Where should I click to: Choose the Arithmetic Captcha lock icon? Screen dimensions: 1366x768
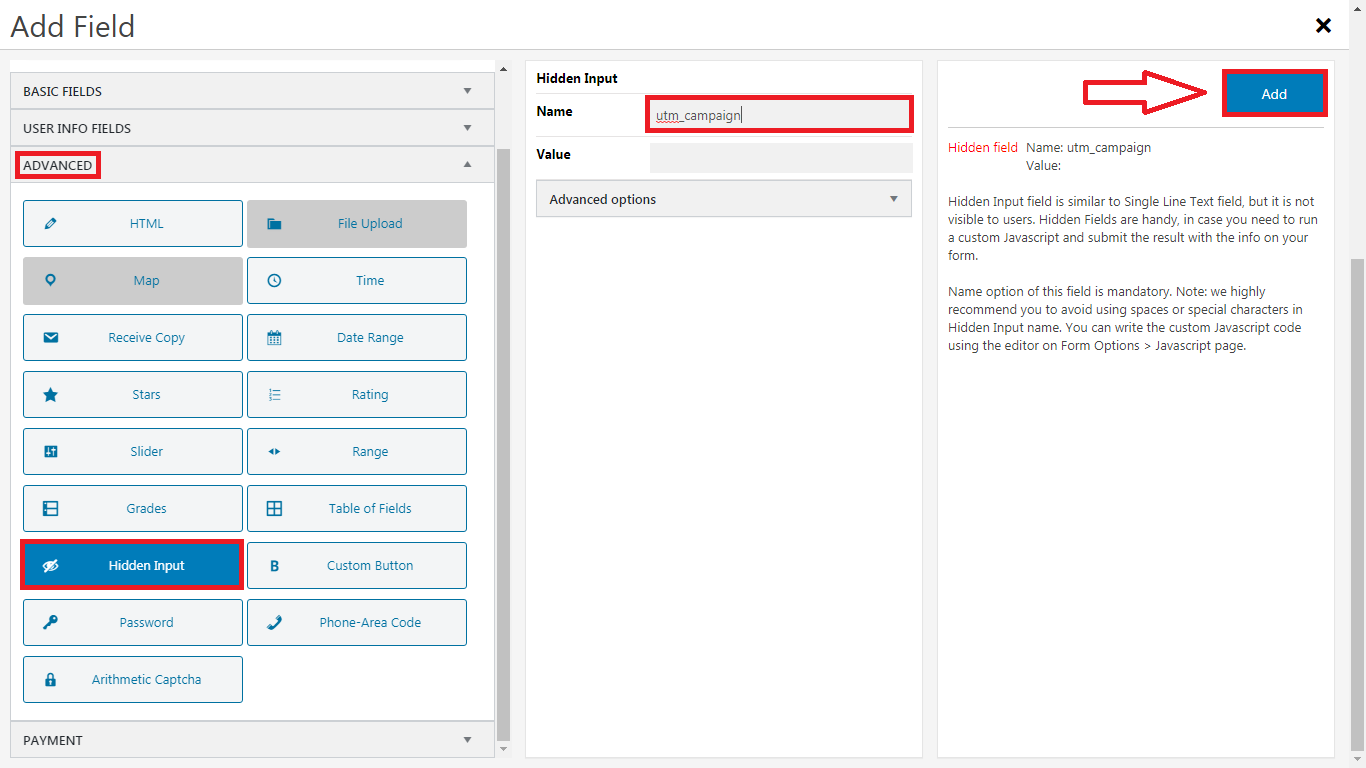[x=51, y=680]
